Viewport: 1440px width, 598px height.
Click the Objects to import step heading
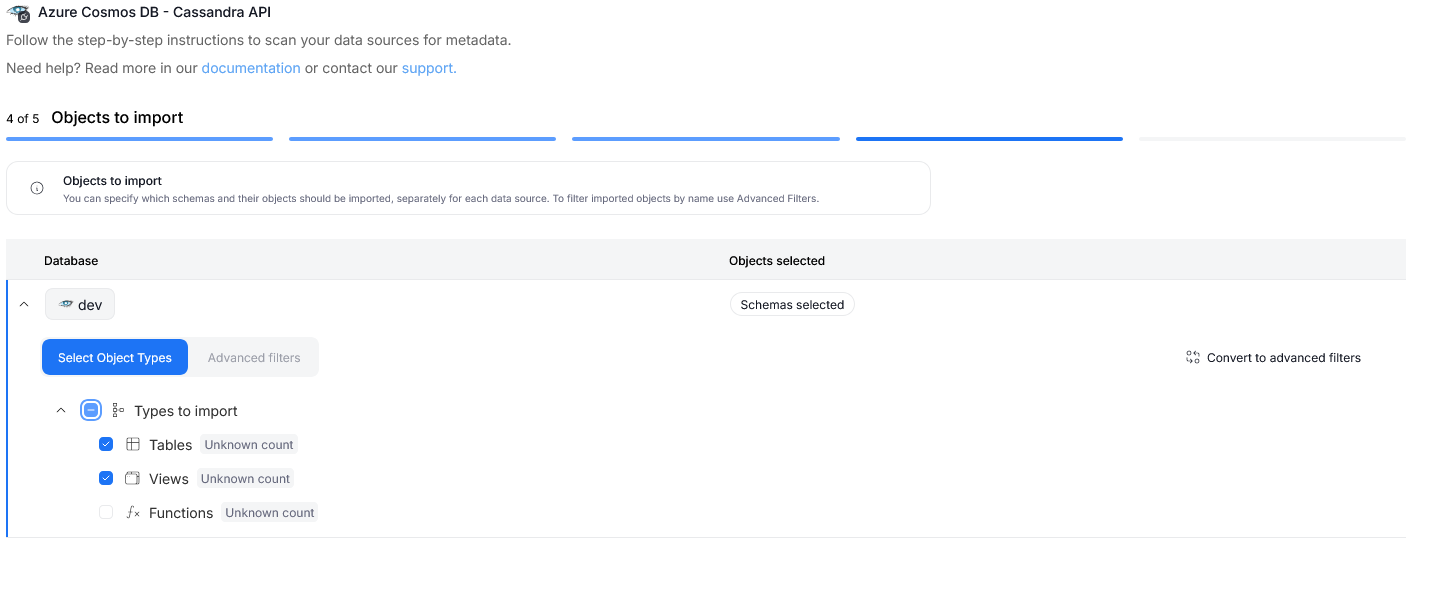click(117, 117)
